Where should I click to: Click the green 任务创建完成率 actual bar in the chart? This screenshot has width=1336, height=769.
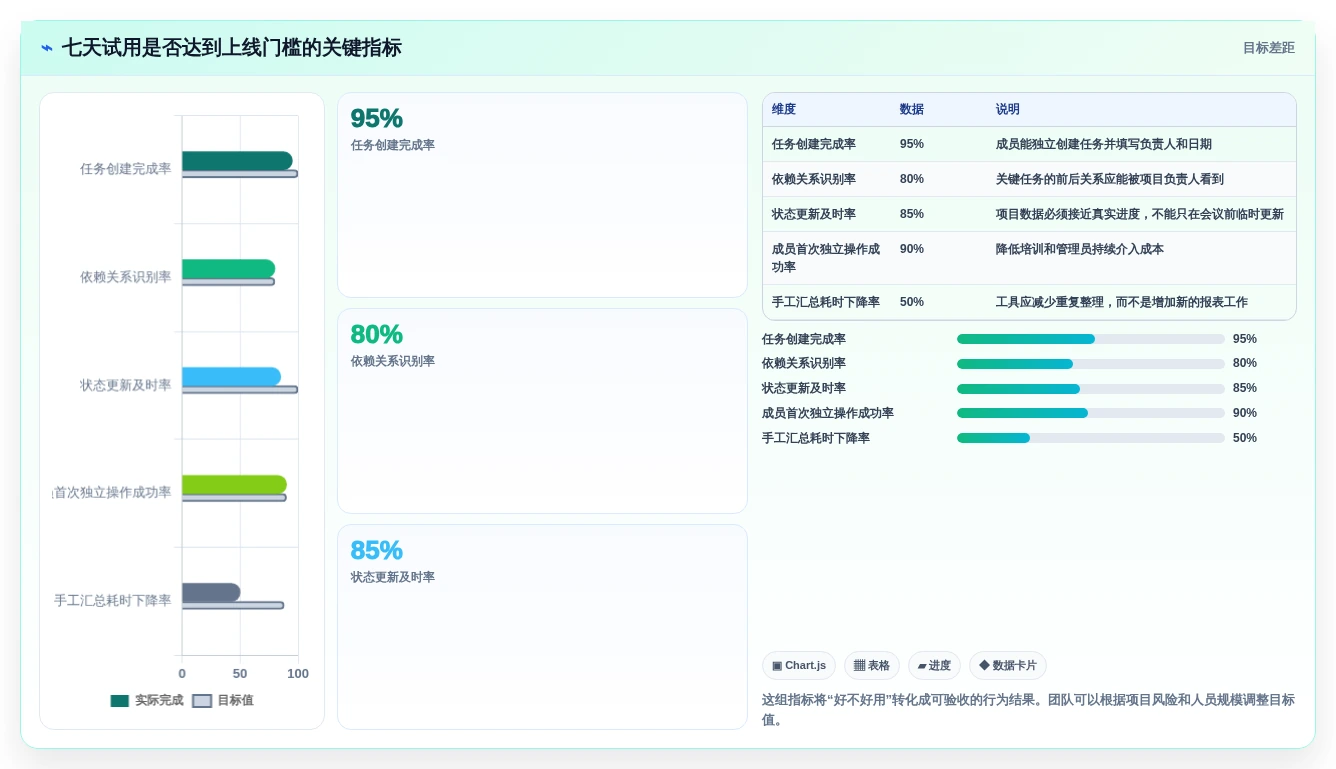point(237,161)
